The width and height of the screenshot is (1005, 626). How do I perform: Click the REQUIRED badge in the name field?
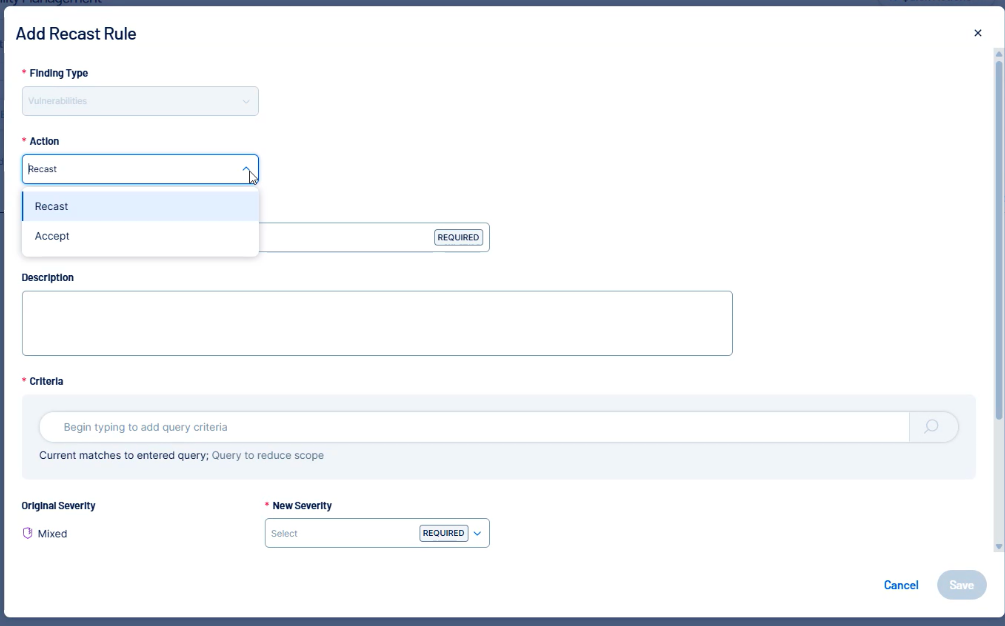click(x=458, y=237)
